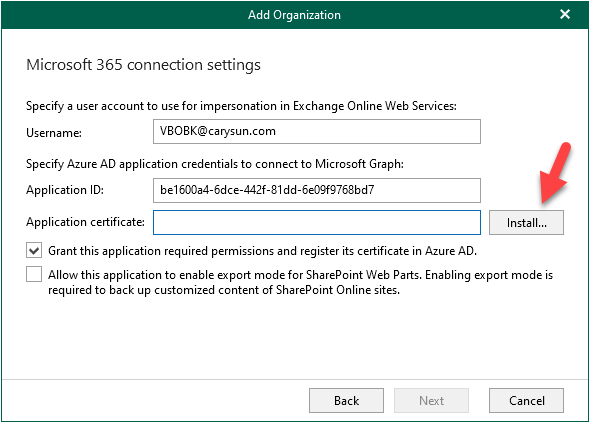
Task: Focus the empty Application certificate field
Action: click(x=317, y=222)
